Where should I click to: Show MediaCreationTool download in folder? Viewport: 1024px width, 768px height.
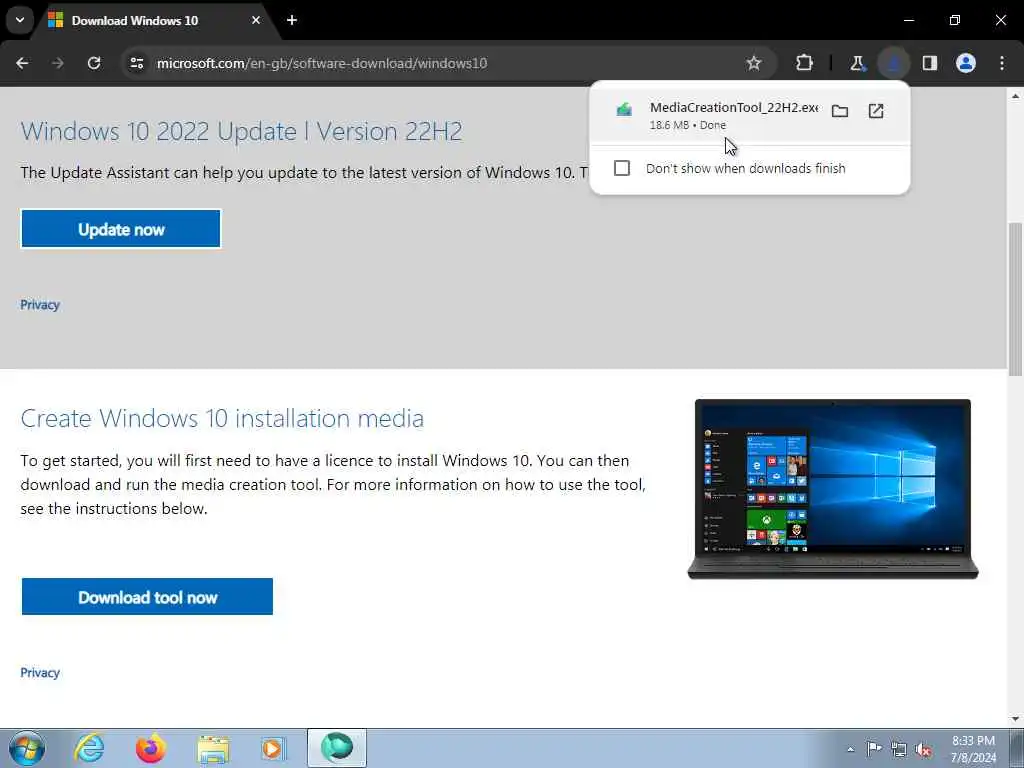click(x=840, y=111)
